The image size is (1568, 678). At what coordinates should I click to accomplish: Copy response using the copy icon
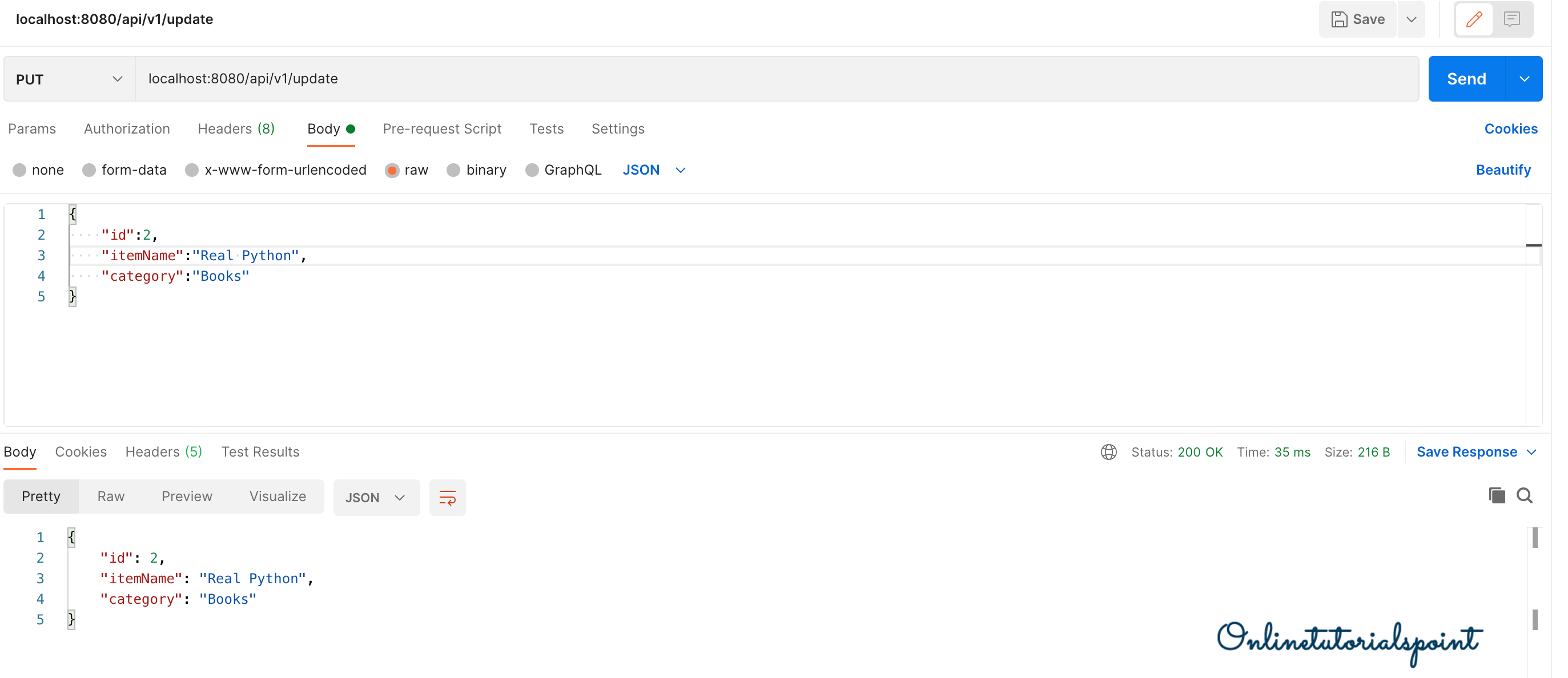click(x=1496, y=495)
